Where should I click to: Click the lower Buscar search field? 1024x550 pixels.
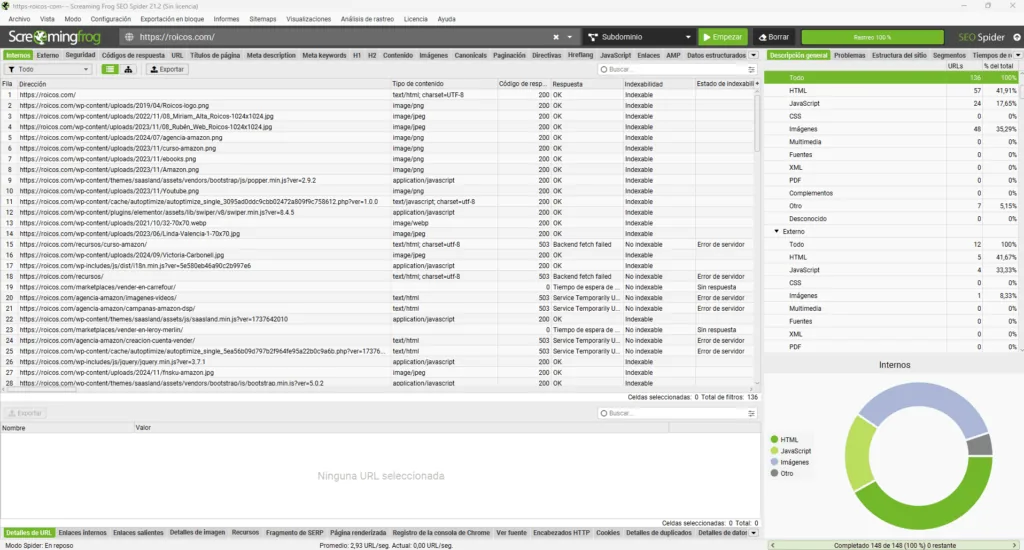[673, 413]
